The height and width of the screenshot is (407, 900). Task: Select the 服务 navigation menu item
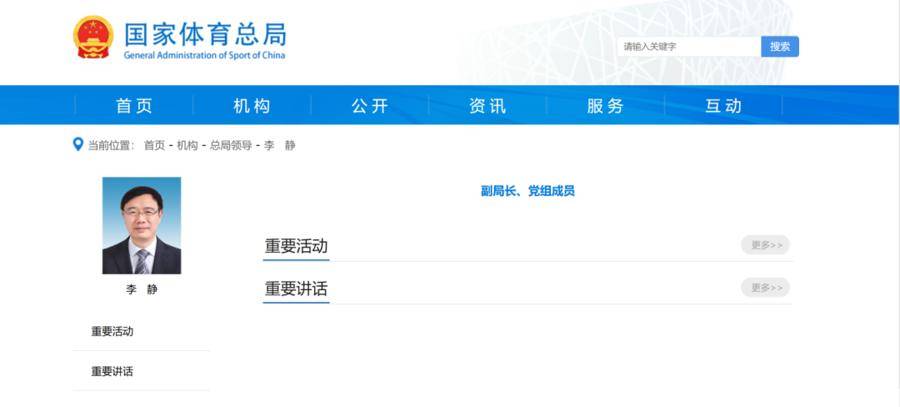click(x=606, y=106)
